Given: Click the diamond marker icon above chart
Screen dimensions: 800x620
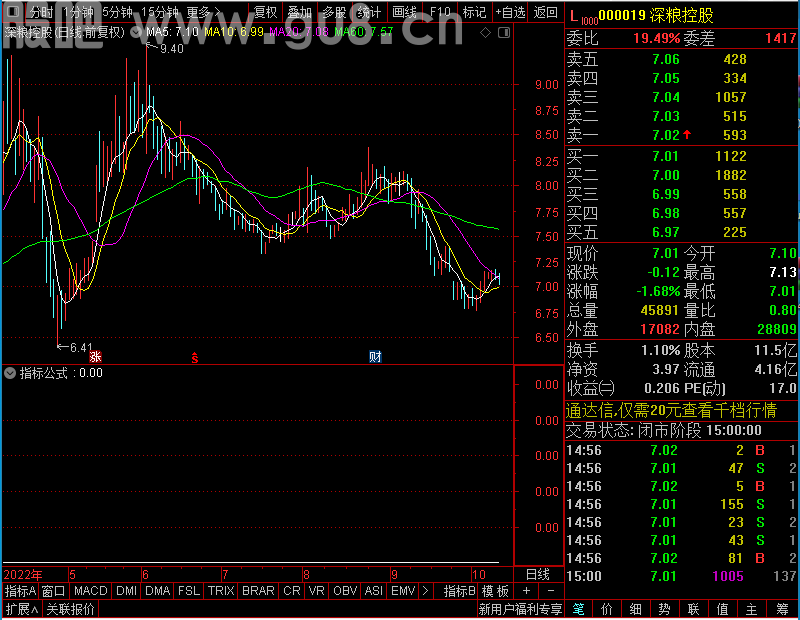Looking at the screenshot, I should click(x=486, y=33).
